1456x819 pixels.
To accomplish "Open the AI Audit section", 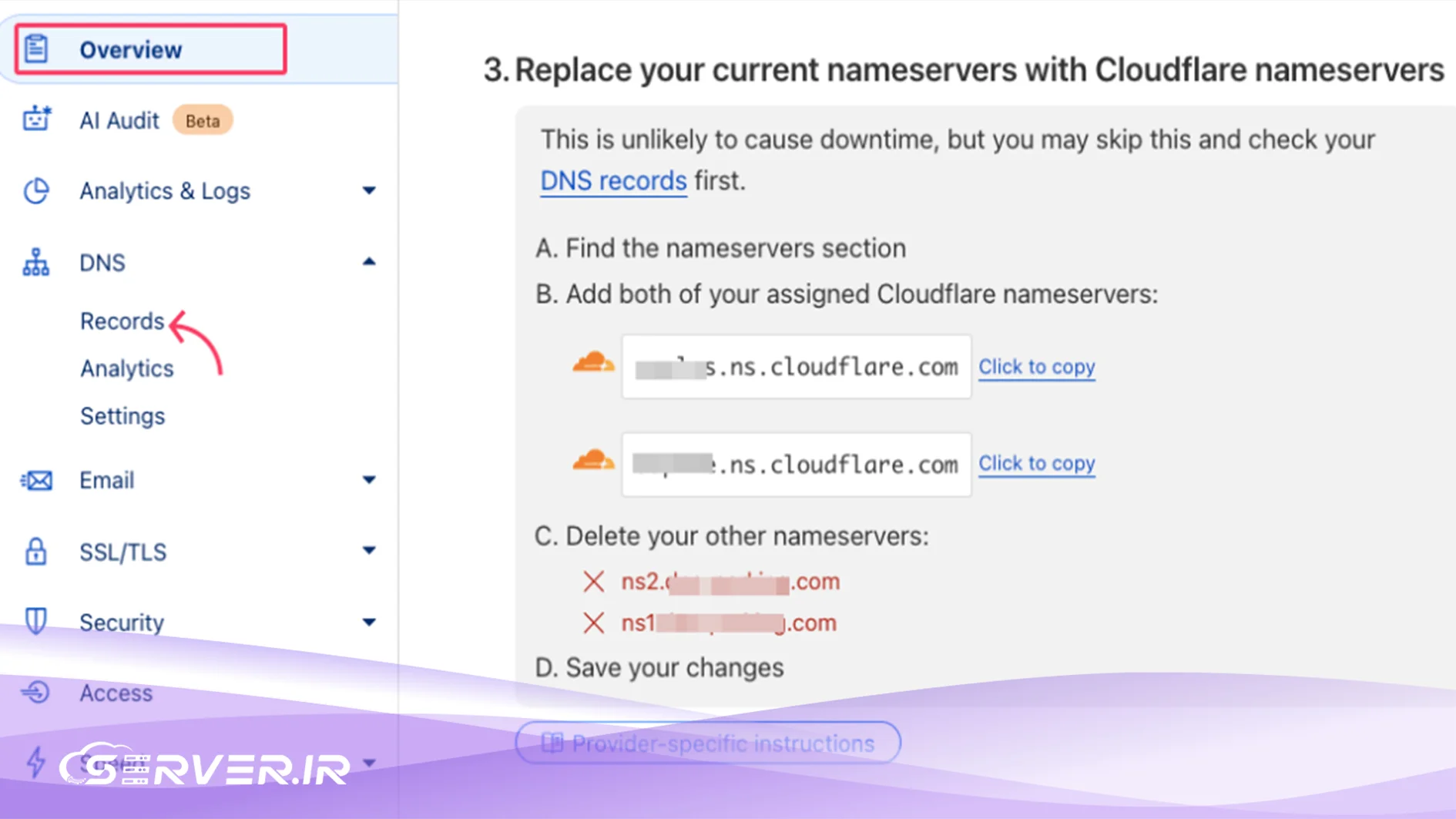I will [x=119, y=121].
